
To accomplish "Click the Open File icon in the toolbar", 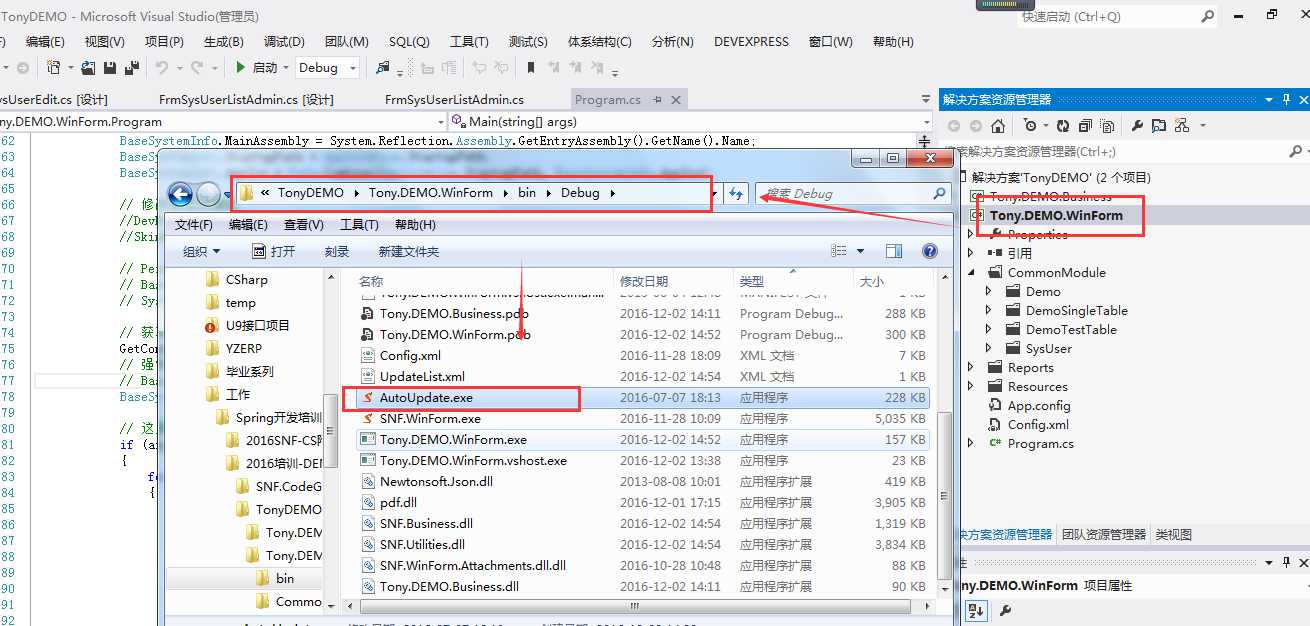I will pos(88,67).
